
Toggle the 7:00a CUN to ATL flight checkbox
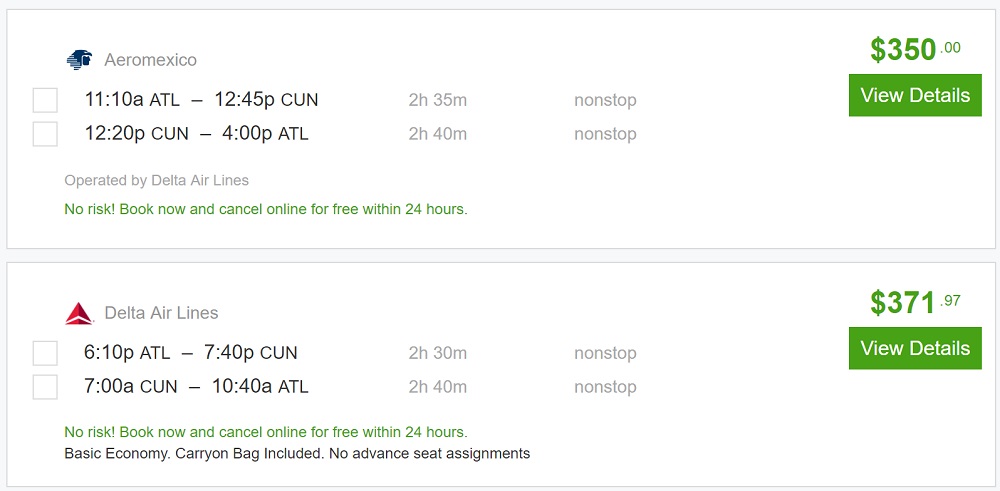(45, 387)
